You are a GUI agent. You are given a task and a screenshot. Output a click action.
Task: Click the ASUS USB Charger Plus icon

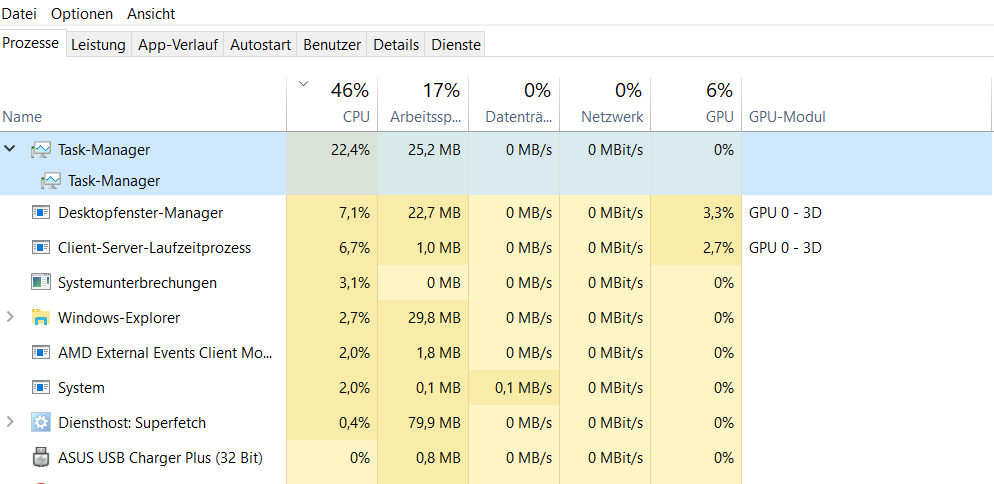[41, 458]
